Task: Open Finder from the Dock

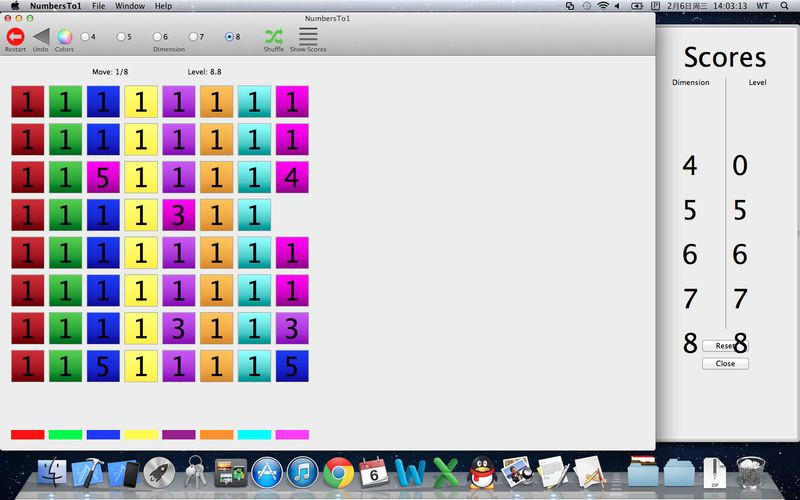Action: 52,472
